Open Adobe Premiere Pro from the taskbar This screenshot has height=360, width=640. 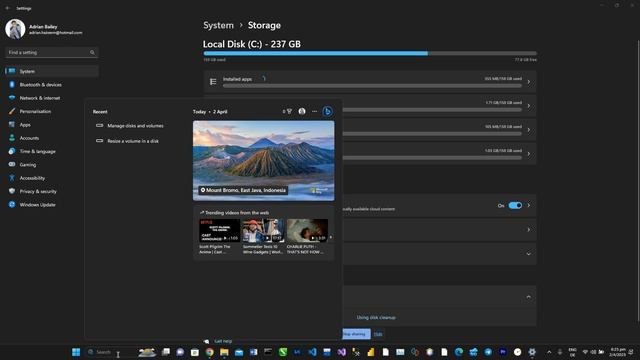(503, 352)
